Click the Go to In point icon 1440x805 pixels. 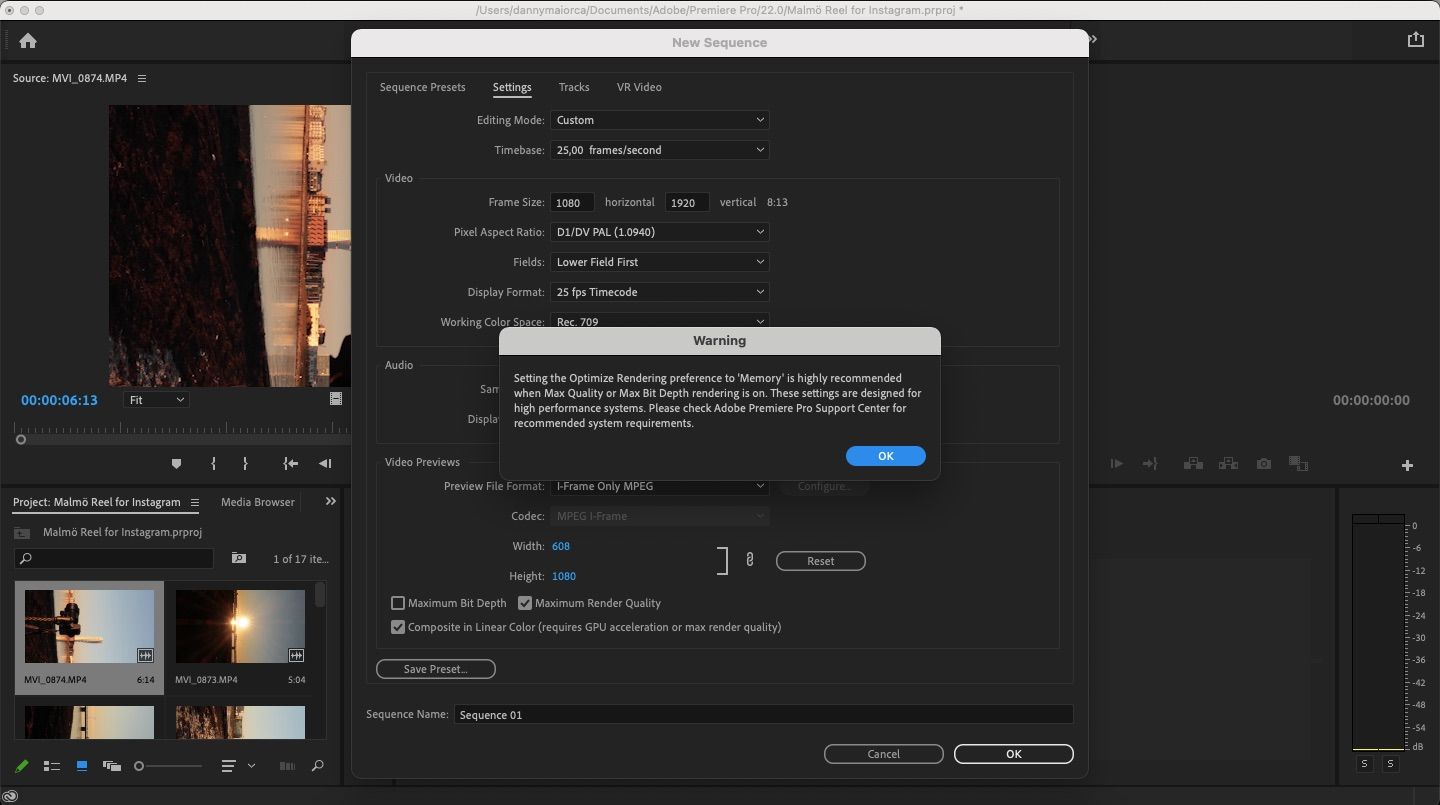click(290, 464)
